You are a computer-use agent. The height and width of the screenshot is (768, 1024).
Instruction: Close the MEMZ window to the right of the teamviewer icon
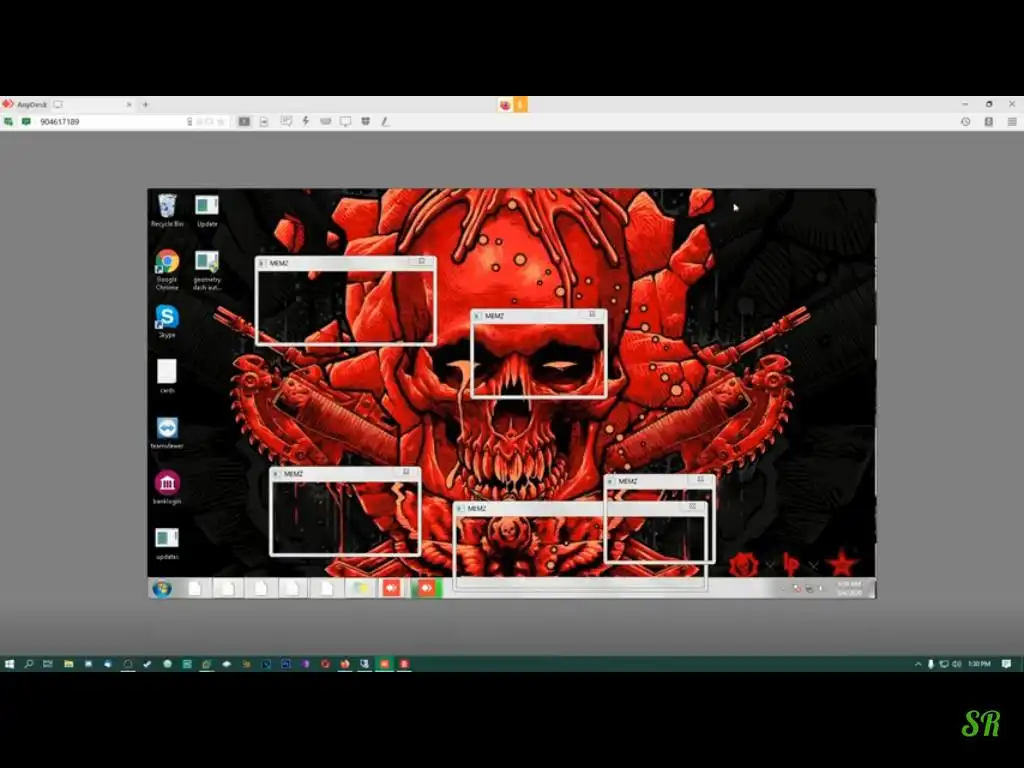406,472
